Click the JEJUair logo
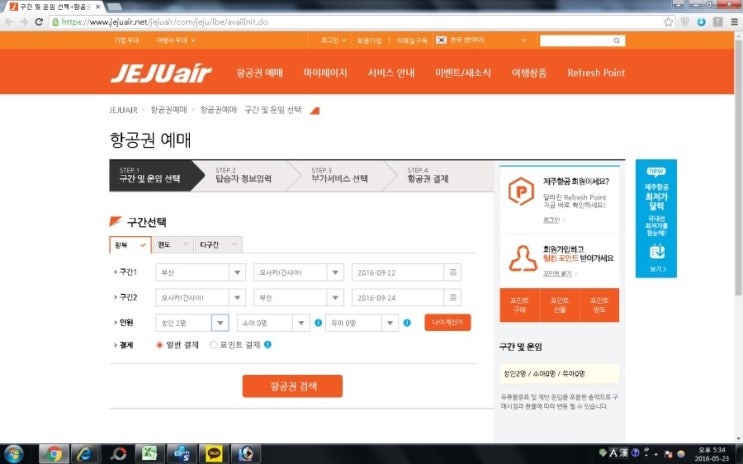This screenshot has width=743, height=464. click(161, 73)
